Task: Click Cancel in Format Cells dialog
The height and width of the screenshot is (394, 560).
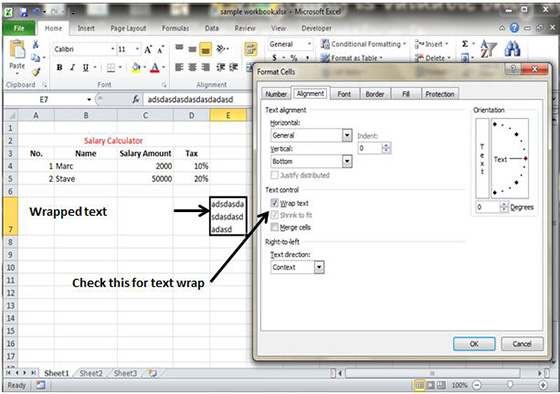Action: pyautogui.click(x=522, y=344)
